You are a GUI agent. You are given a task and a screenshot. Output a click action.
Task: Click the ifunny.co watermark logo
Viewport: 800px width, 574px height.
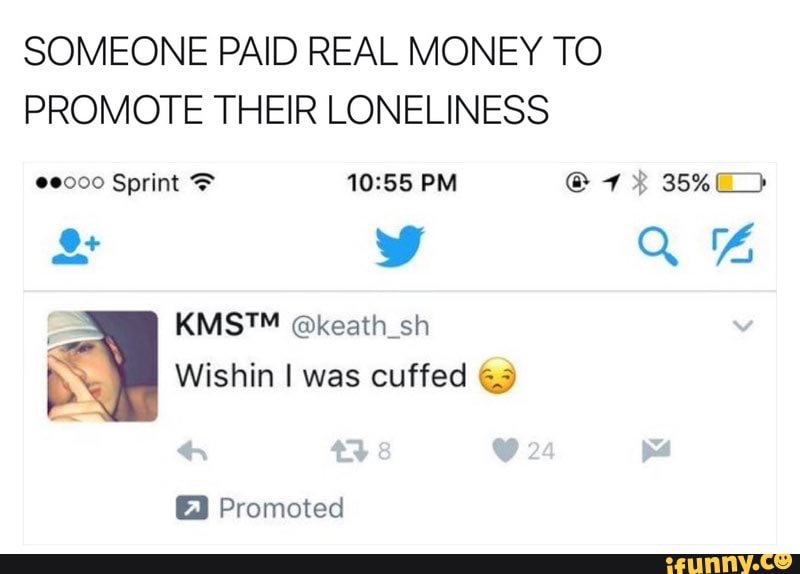730,564
